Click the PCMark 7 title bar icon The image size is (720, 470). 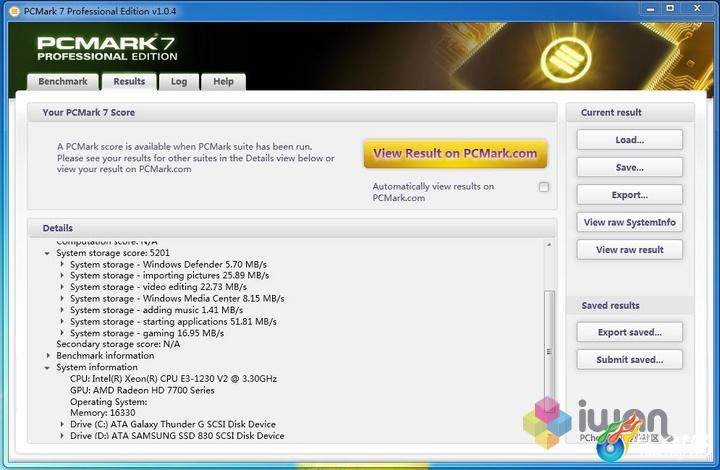[x=15, y=11]
